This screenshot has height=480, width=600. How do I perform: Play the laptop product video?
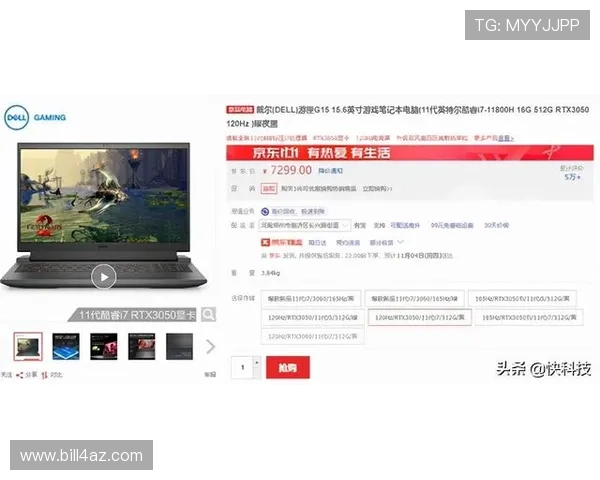[x=104, y=276]
